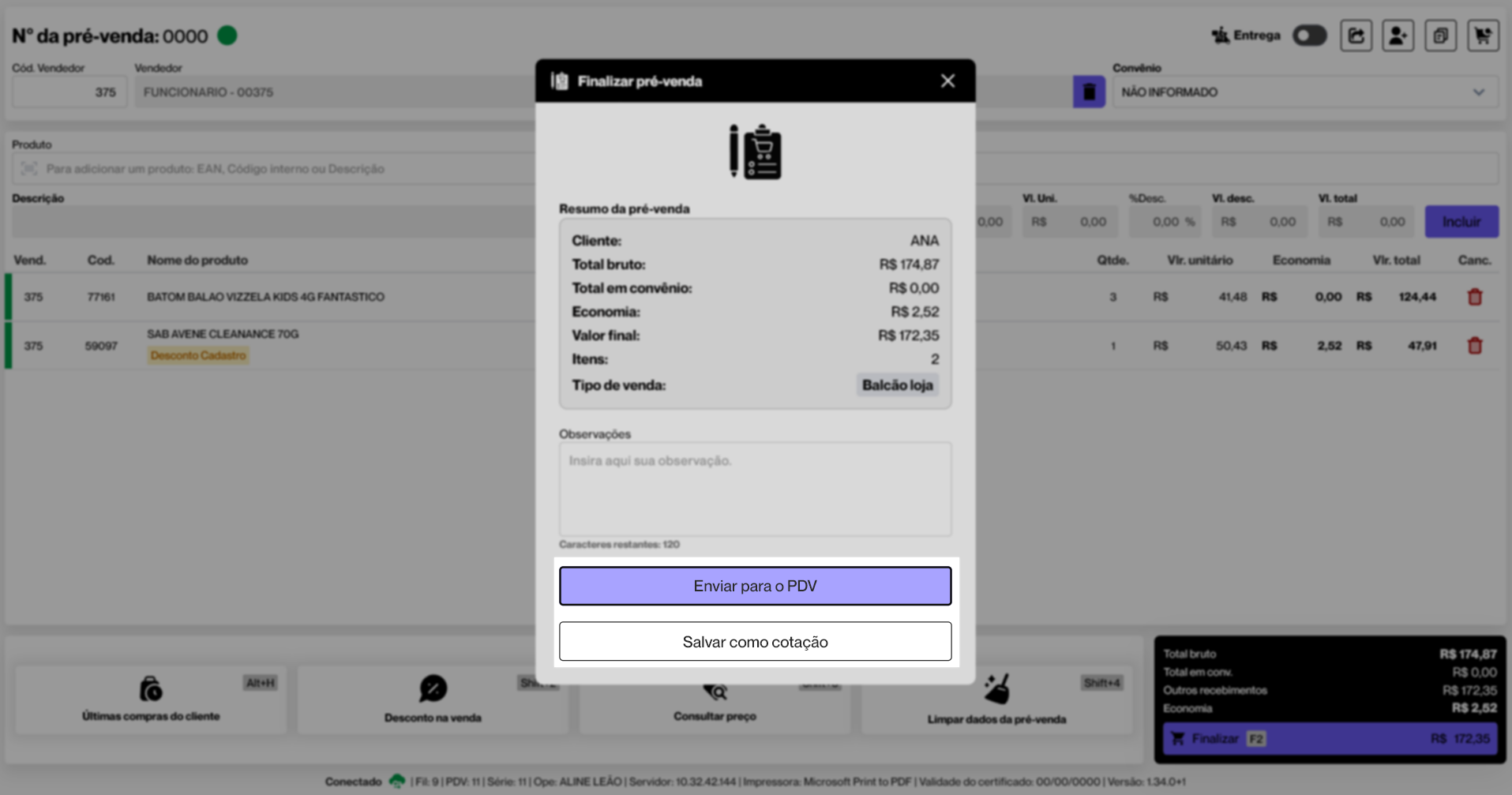The width and height of the screenshot is (1512, 795).
Task: Click Salvar como cotação button
Action: (755, 642)
